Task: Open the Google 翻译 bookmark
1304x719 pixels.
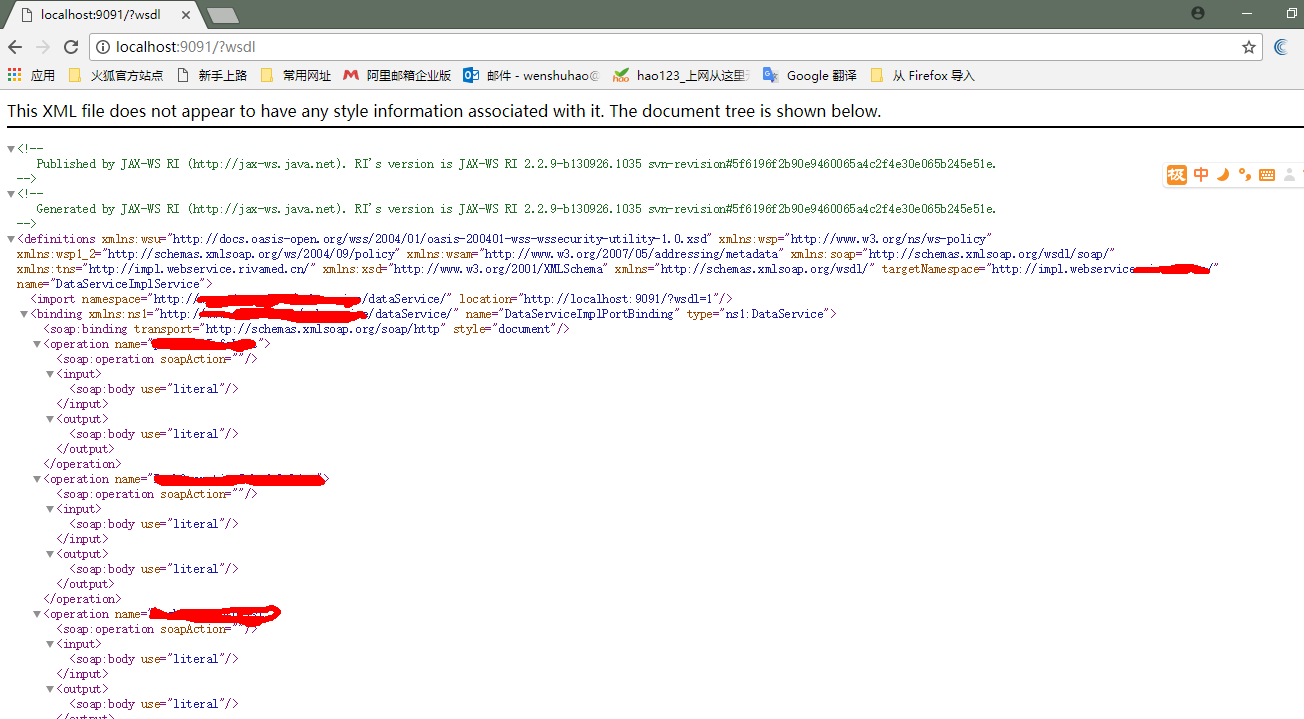Action: (810, 75)
